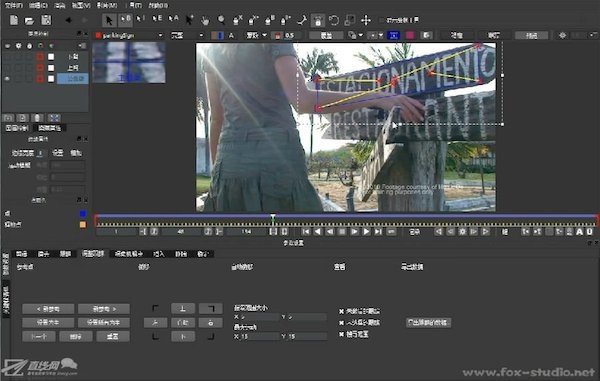The width and height of the screenshot is (600, 381).
Task: Open a project with the folder icon
Action: 29,20
